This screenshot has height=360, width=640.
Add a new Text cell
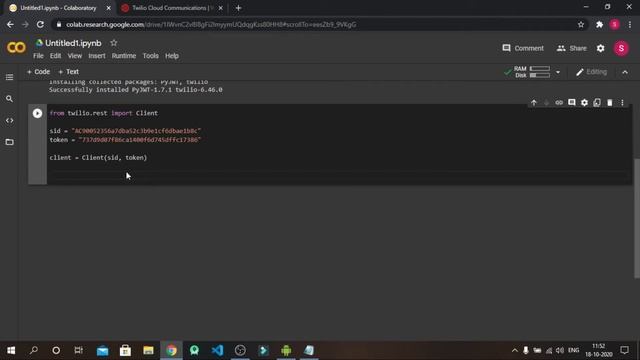pyautogui.click(x=69, y=72)
